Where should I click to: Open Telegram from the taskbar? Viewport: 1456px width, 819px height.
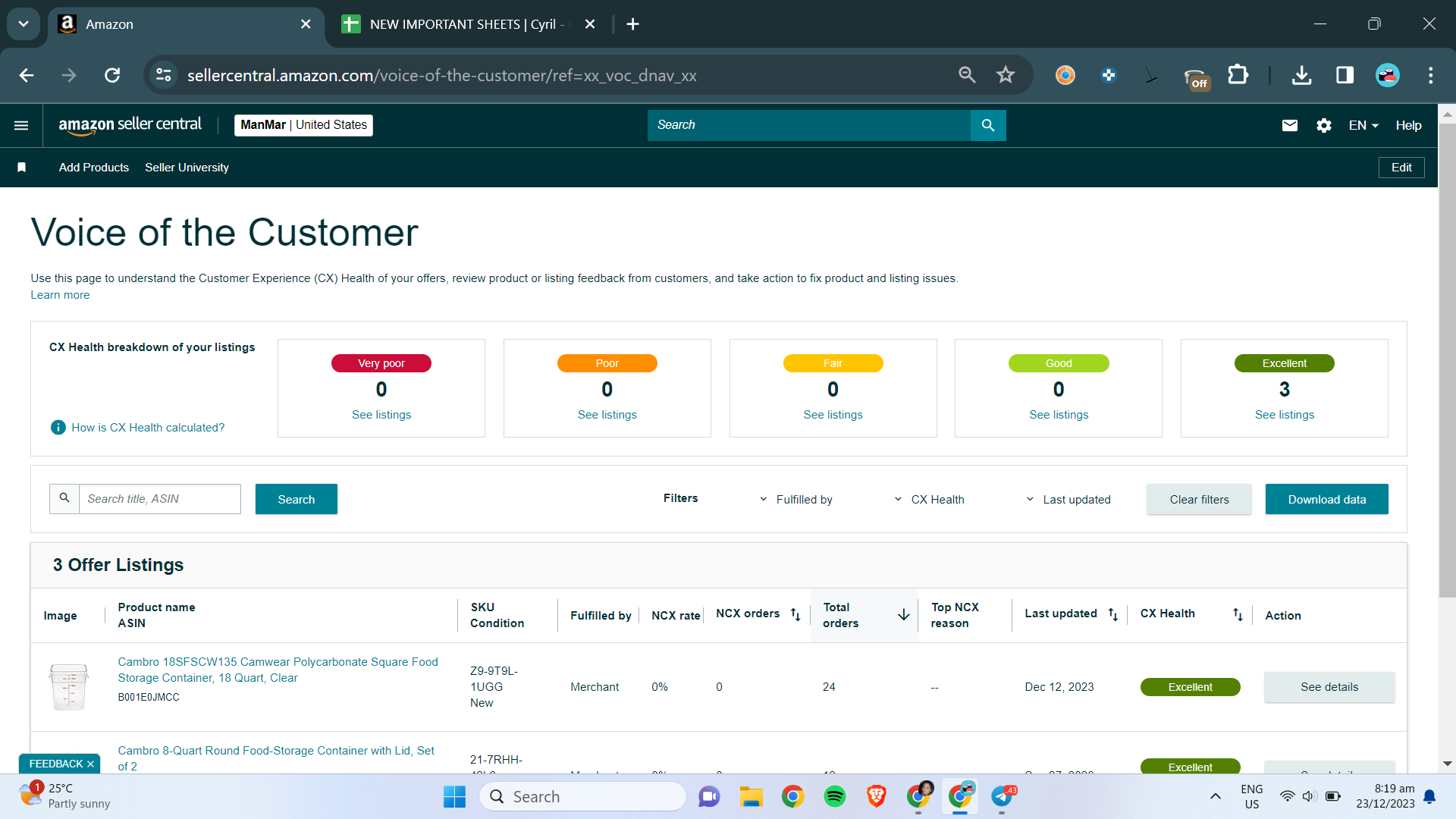(1003, 796)
